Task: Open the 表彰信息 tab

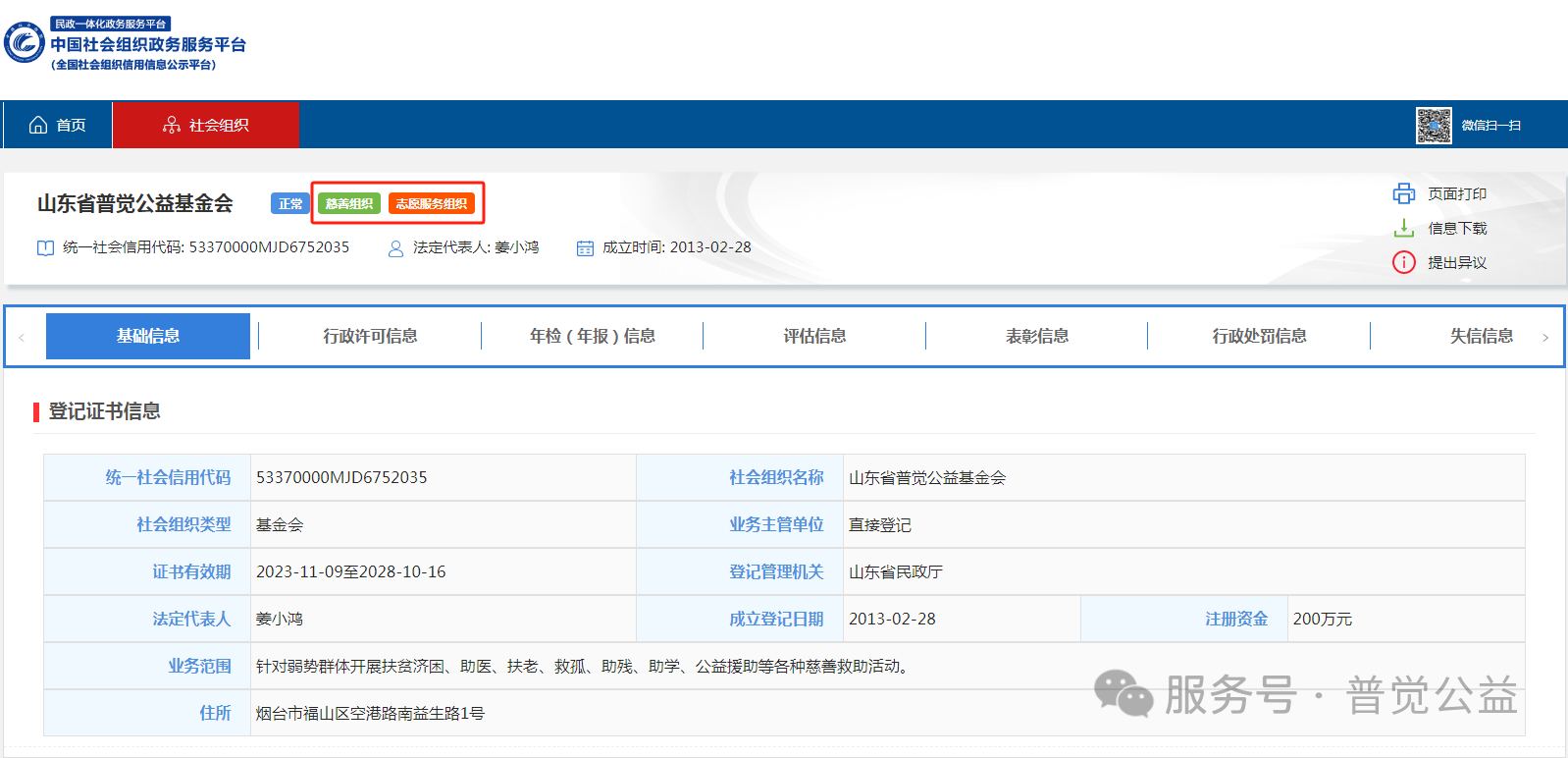Action: [x=1036, y=336]
